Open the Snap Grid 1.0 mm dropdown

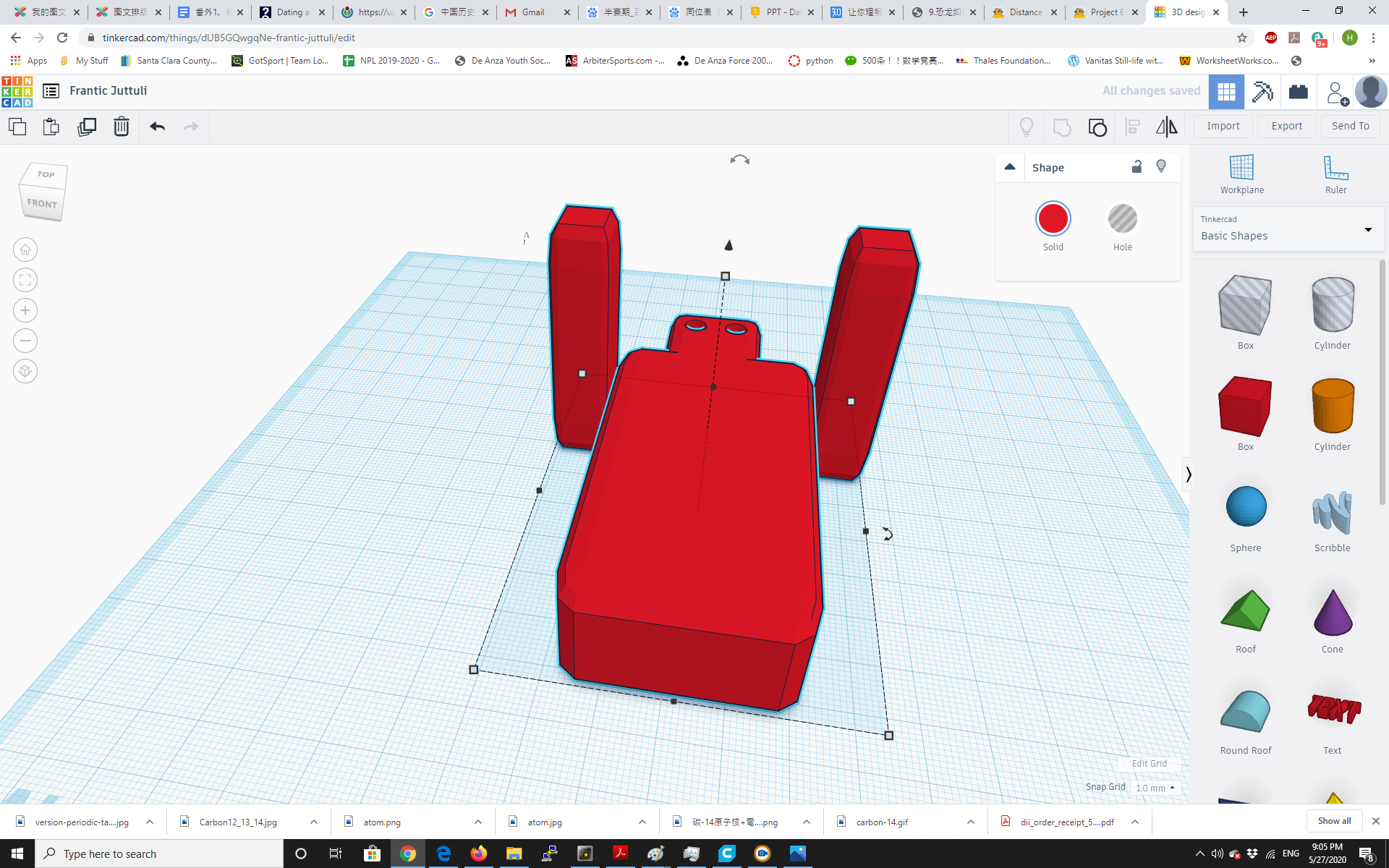click(x=1155, y=788)
